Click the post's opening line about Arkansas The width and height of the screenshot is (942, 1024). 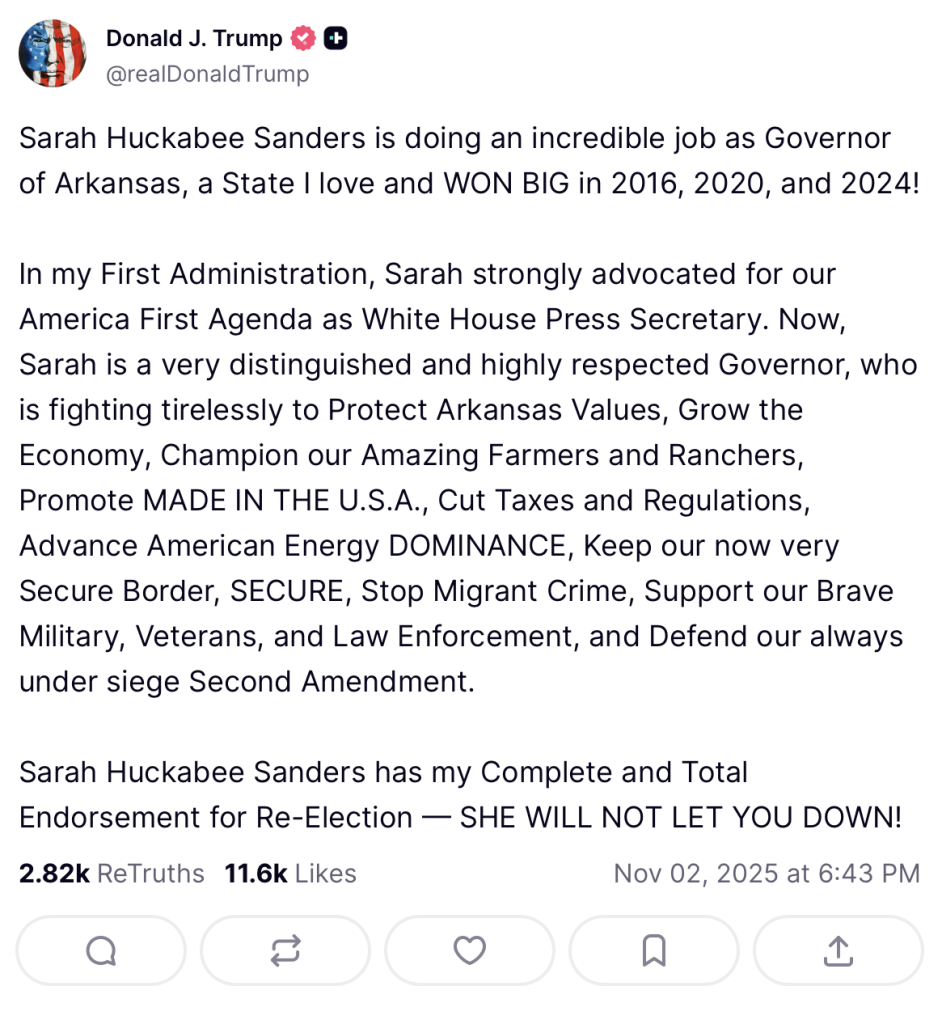click(x=454, y=138)
